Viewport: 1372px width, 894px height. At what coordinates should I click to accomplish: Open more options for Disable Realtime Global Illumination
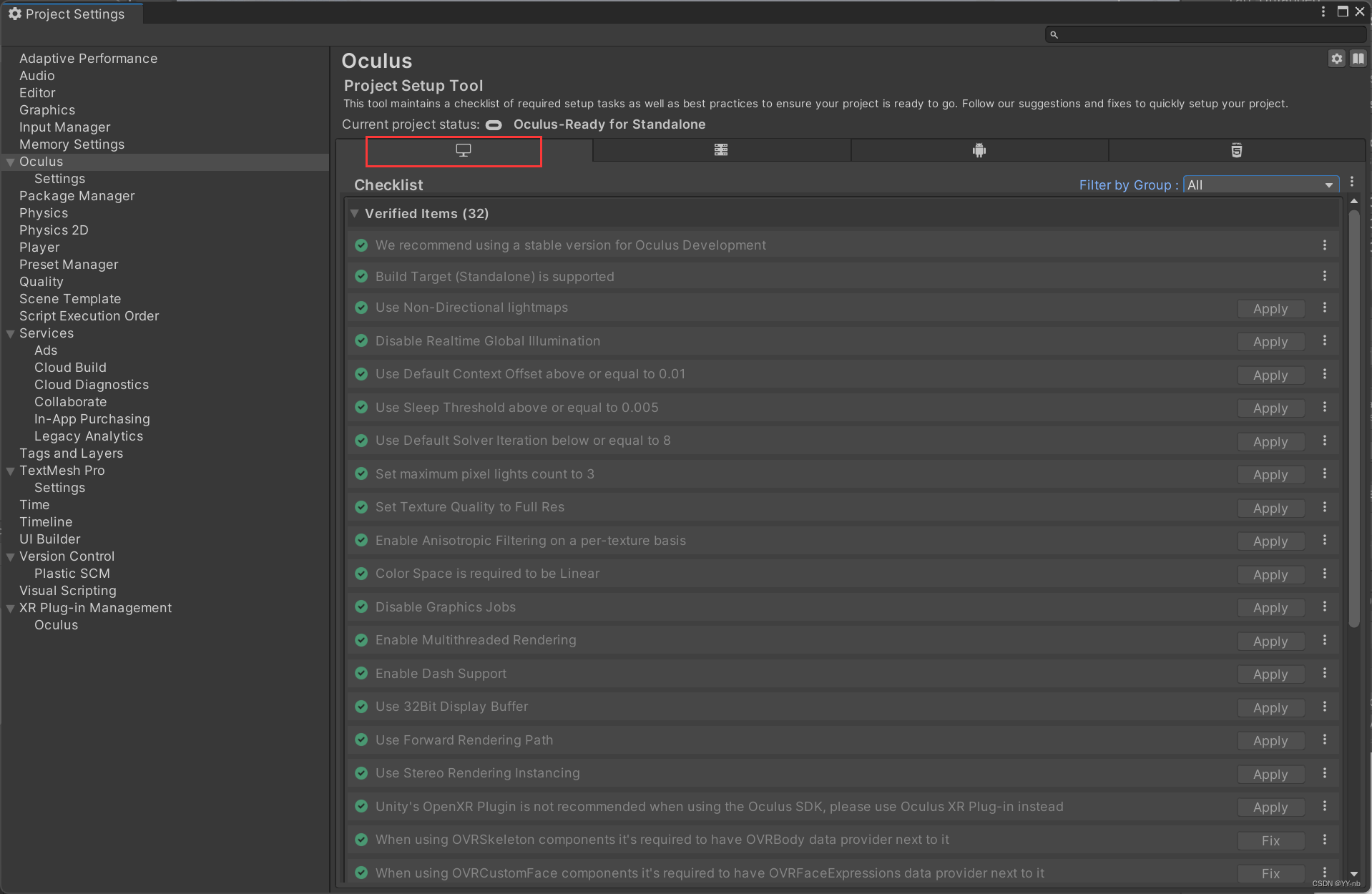[1325, 340]
